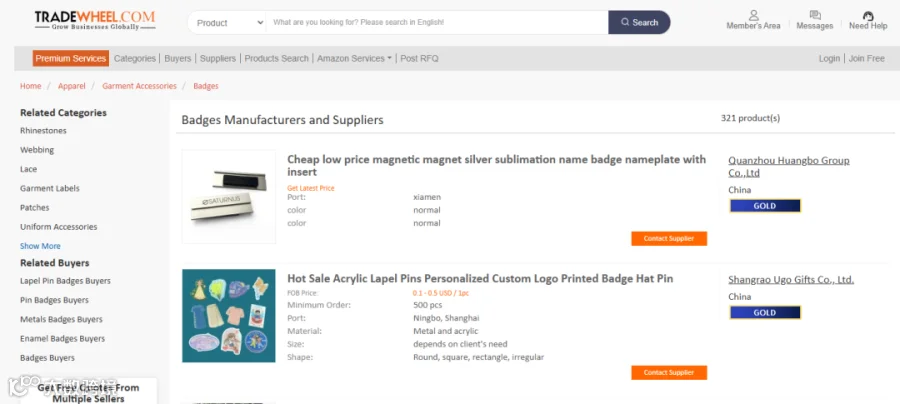Image resolution: width=900 pixels, height=404 pixels.
Task: Click the Need Help support icon
Action: [868, 16]
